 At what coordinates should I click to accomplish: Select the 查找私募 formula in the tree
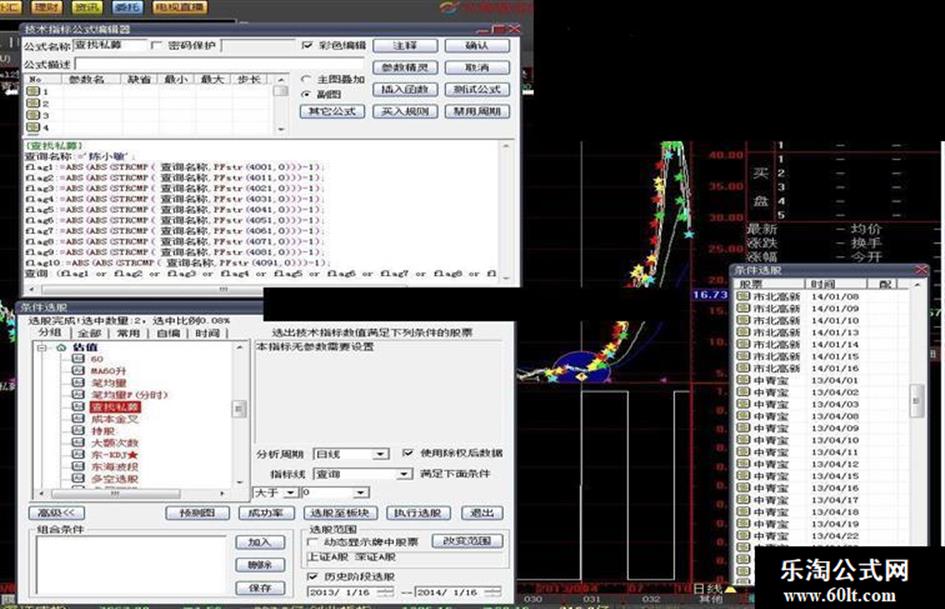116,407
